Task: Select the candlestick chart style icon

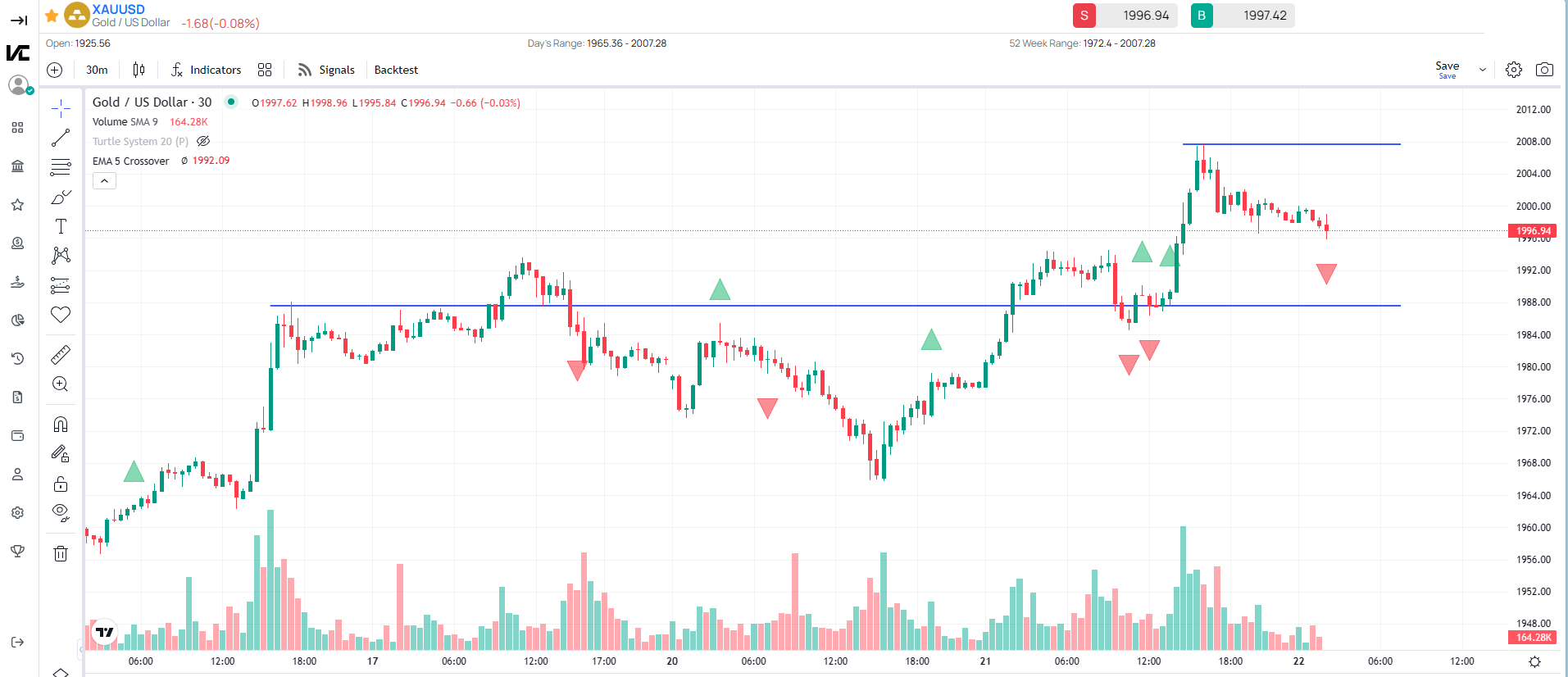Action: pyautogui.click(x=139, y=70)
